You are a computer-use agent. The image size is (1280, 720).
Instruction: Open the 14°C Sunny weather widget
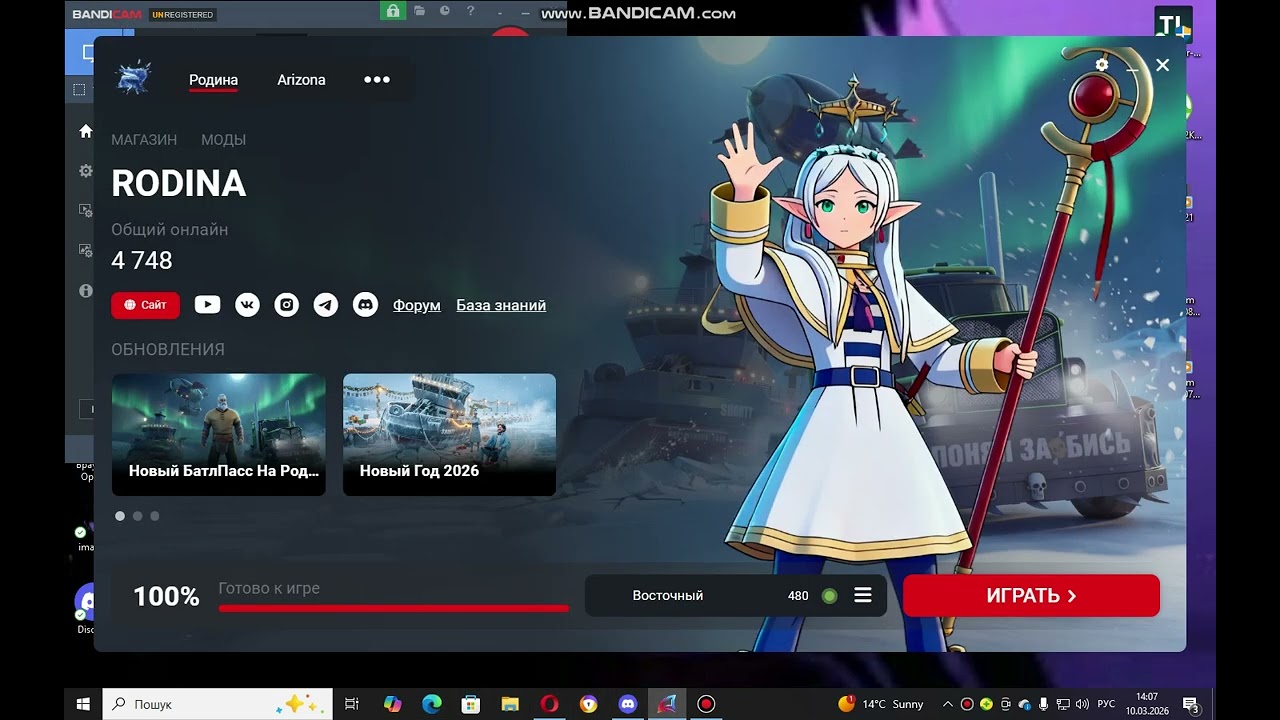881,704
